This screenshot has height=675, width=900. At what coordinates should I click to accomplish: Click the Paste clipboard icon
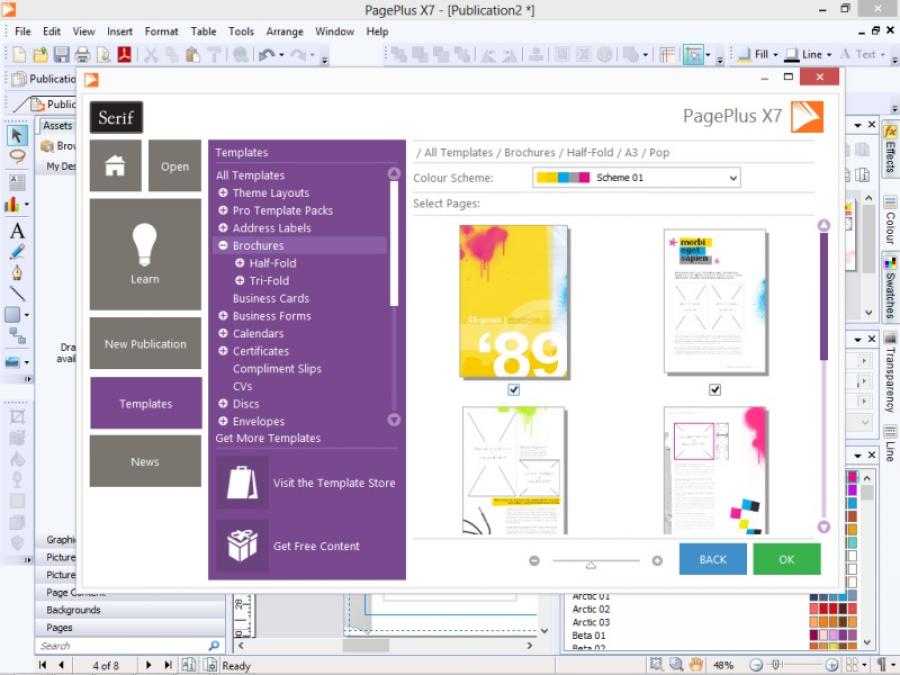coord(193,55)
